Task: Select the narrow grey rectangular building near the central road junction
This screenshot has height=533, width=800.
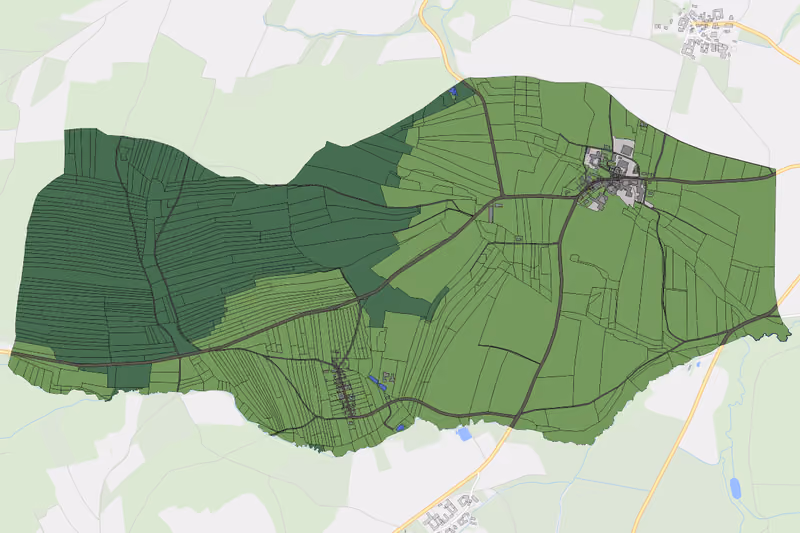Action: coord(491,213)
